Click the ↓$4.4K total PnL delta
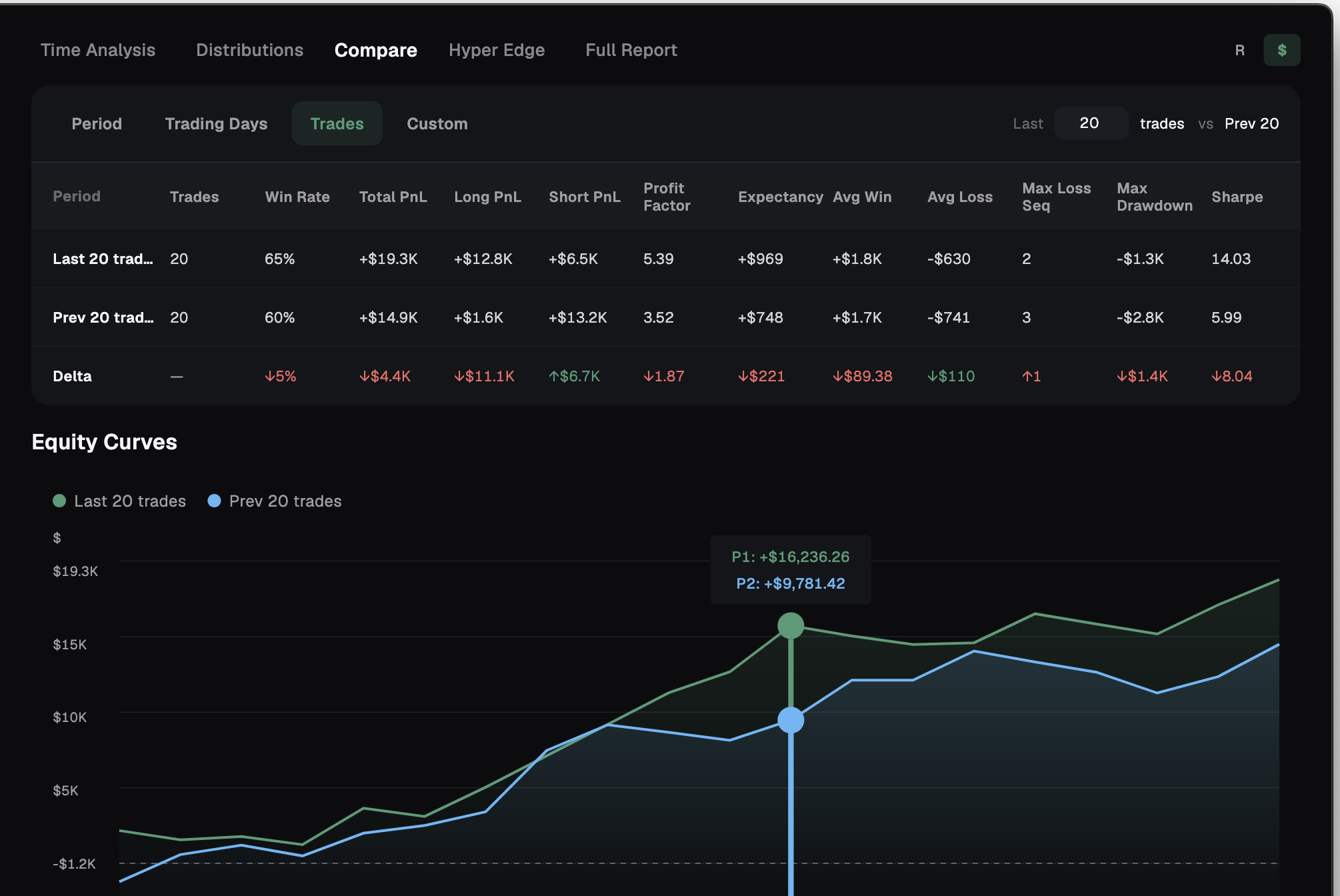Viewport: 1340px width, 896px height. pos(385,376)
